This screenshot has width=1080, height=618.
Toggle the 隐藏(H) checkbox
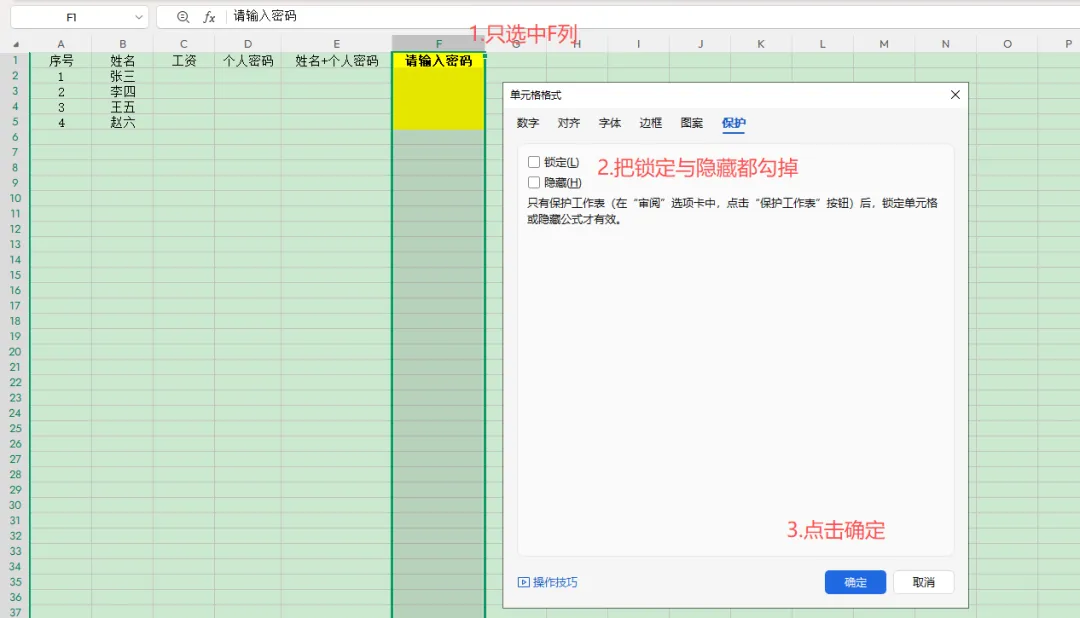(x=534, y=183)
